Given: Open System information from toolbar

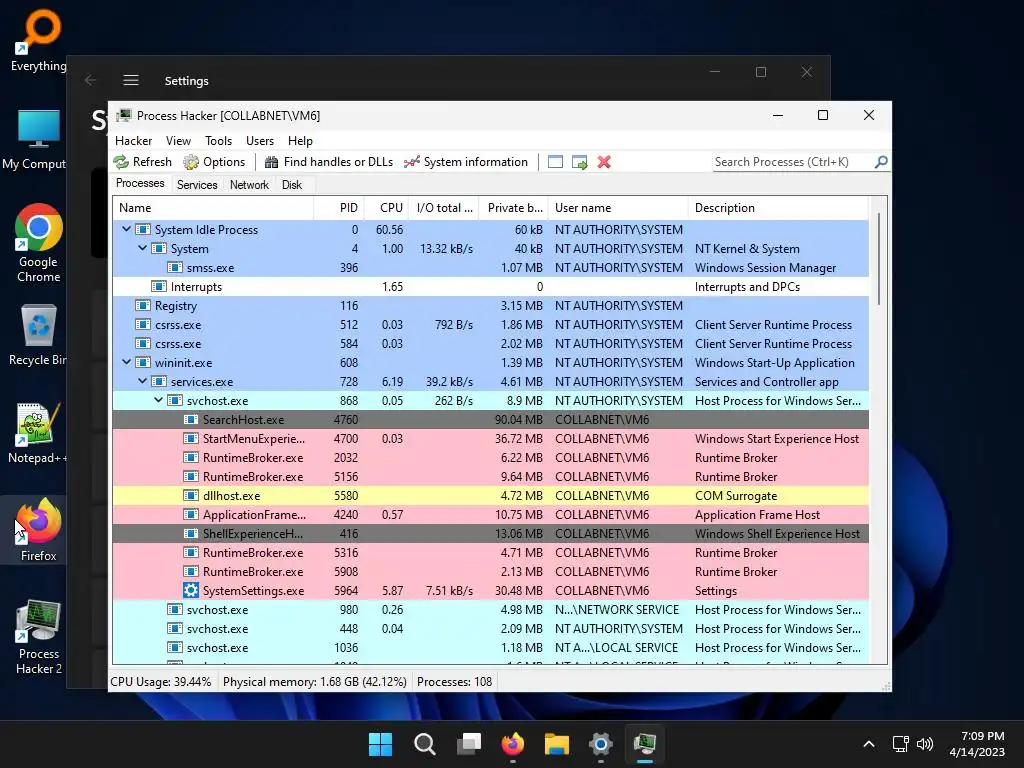Looking at the screenshot, I should point(466,162).
